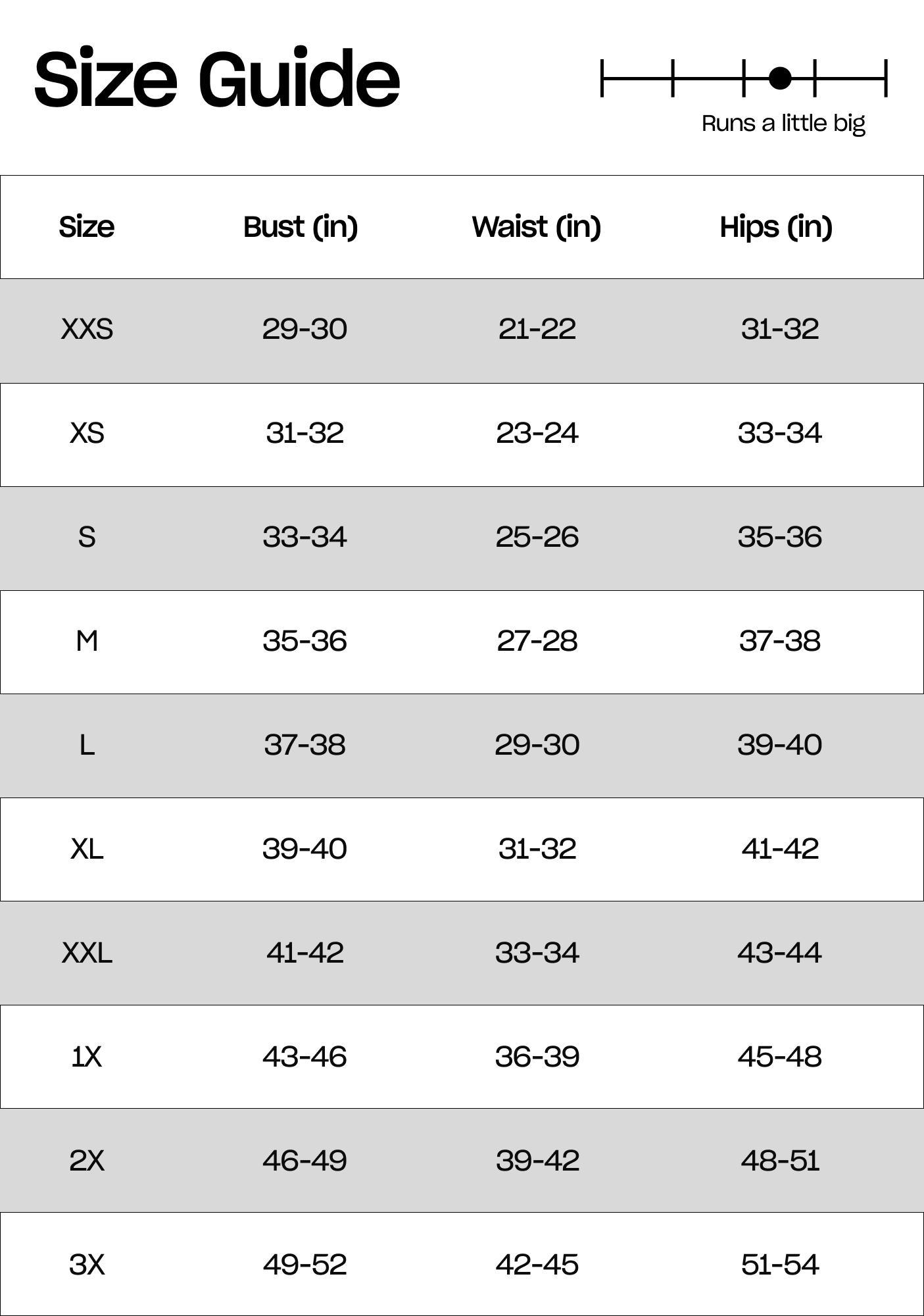Image resolution: width=924 pixels, height=1316 pixels.
Task: Choose the M size row label
Action: [87, 641]
